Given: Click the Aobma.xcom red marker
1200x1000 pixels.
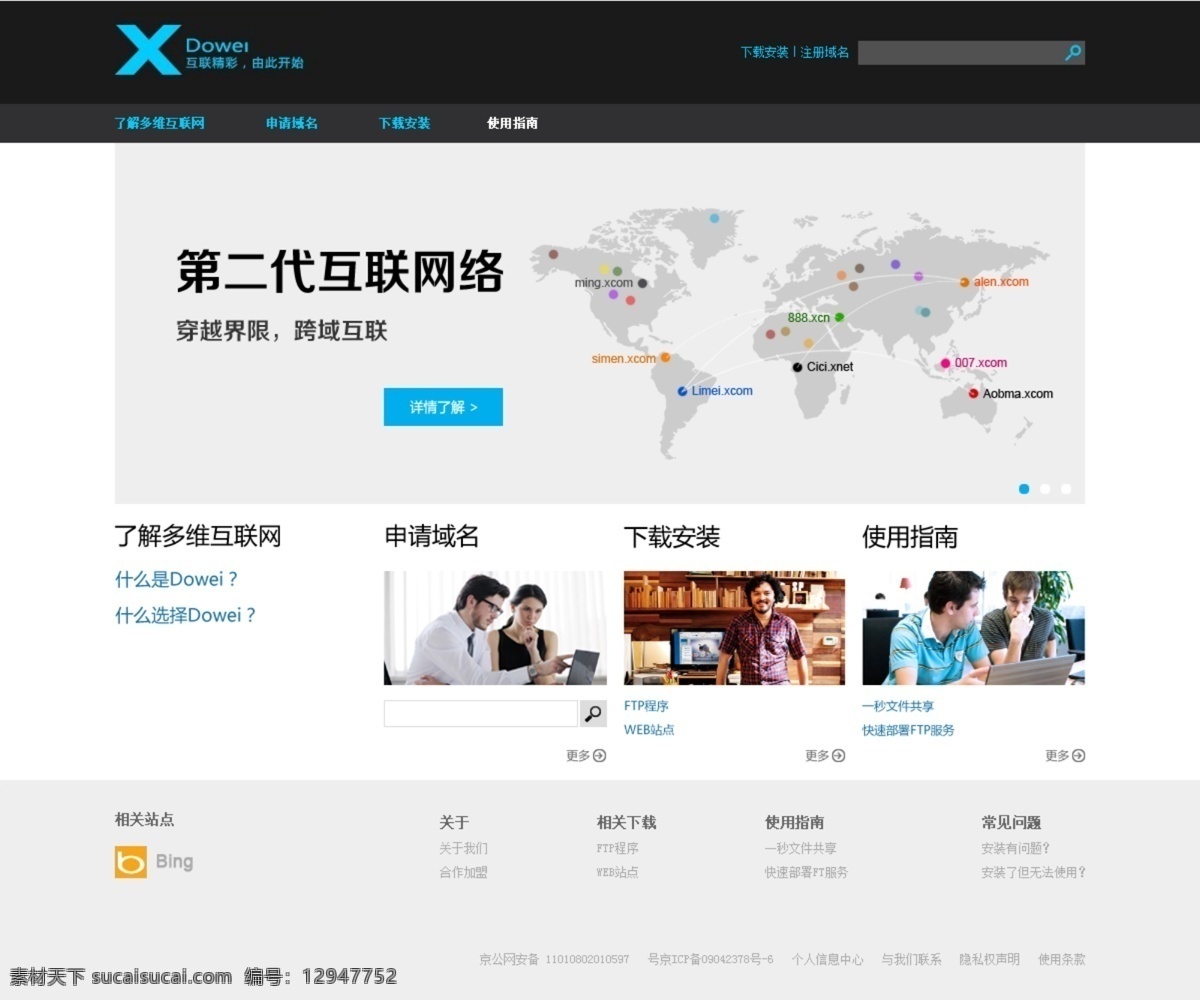Looking at the screenshot, I should tap(973, 394).
